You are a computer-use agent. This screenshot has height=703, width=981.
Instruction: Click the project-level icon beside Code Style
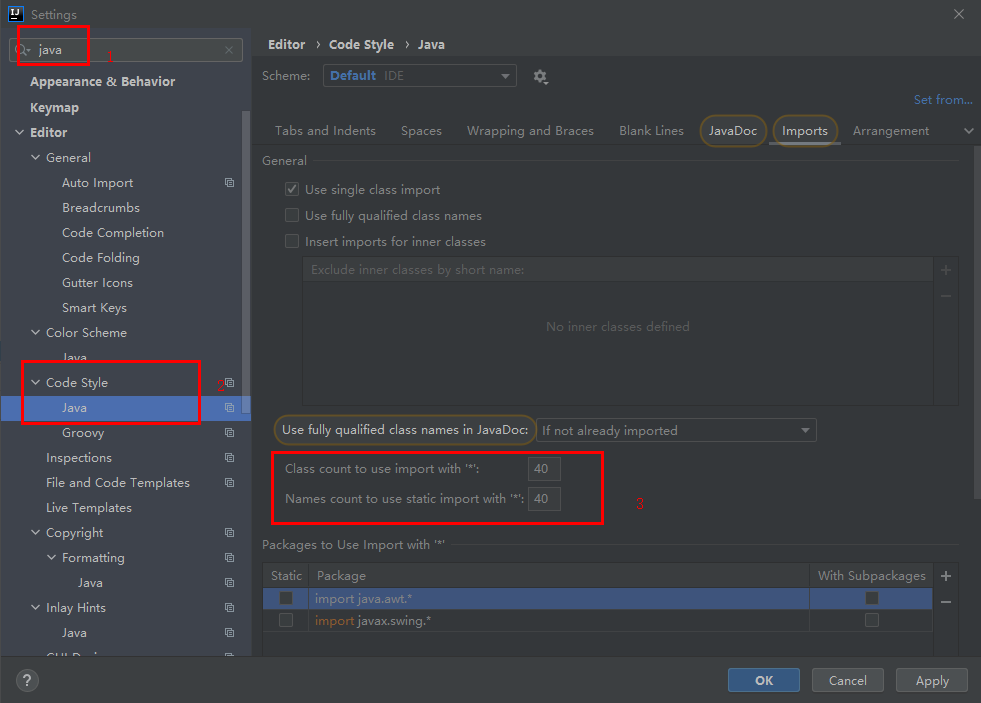coord(230,382)
